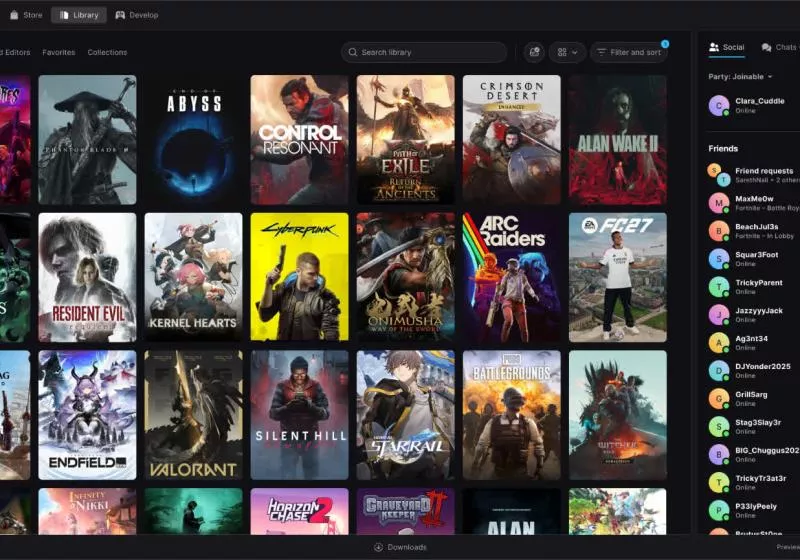Click the Friends section heading
Image resolution: width=800 pixels, height=560 pixels.
pos(723,148)
